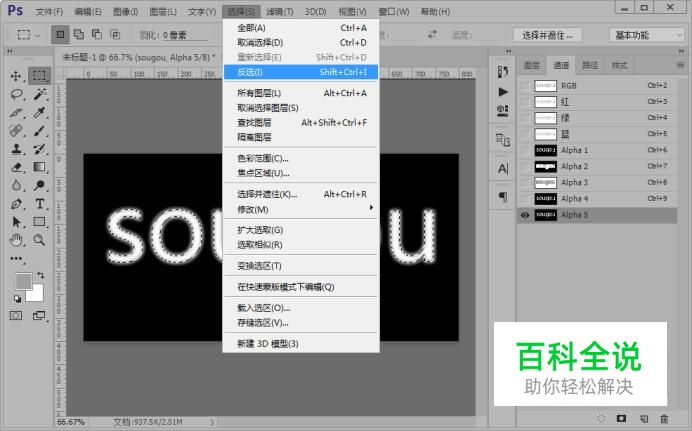
Task: Click the feather 羽化 input field
Action: [x=185, y=35]
